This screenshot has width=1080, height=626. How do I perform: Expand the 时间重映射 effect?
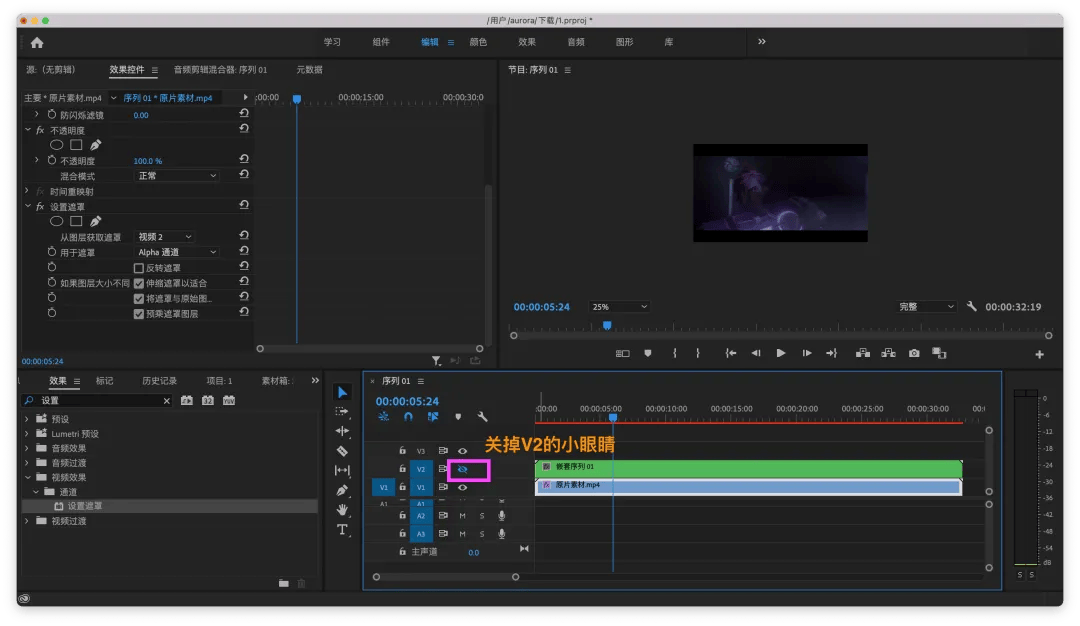[x=27, y=191]
